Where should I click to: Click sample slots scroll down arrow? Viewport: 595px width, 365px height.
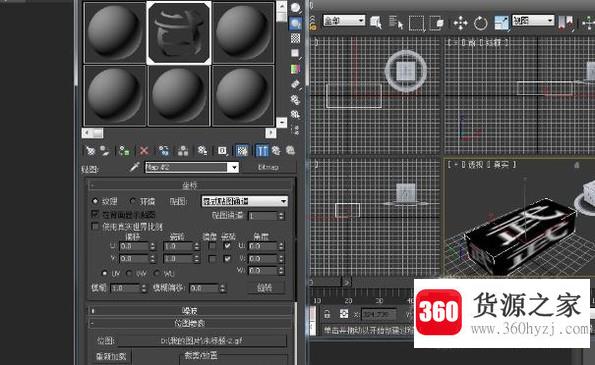point(282,122)
